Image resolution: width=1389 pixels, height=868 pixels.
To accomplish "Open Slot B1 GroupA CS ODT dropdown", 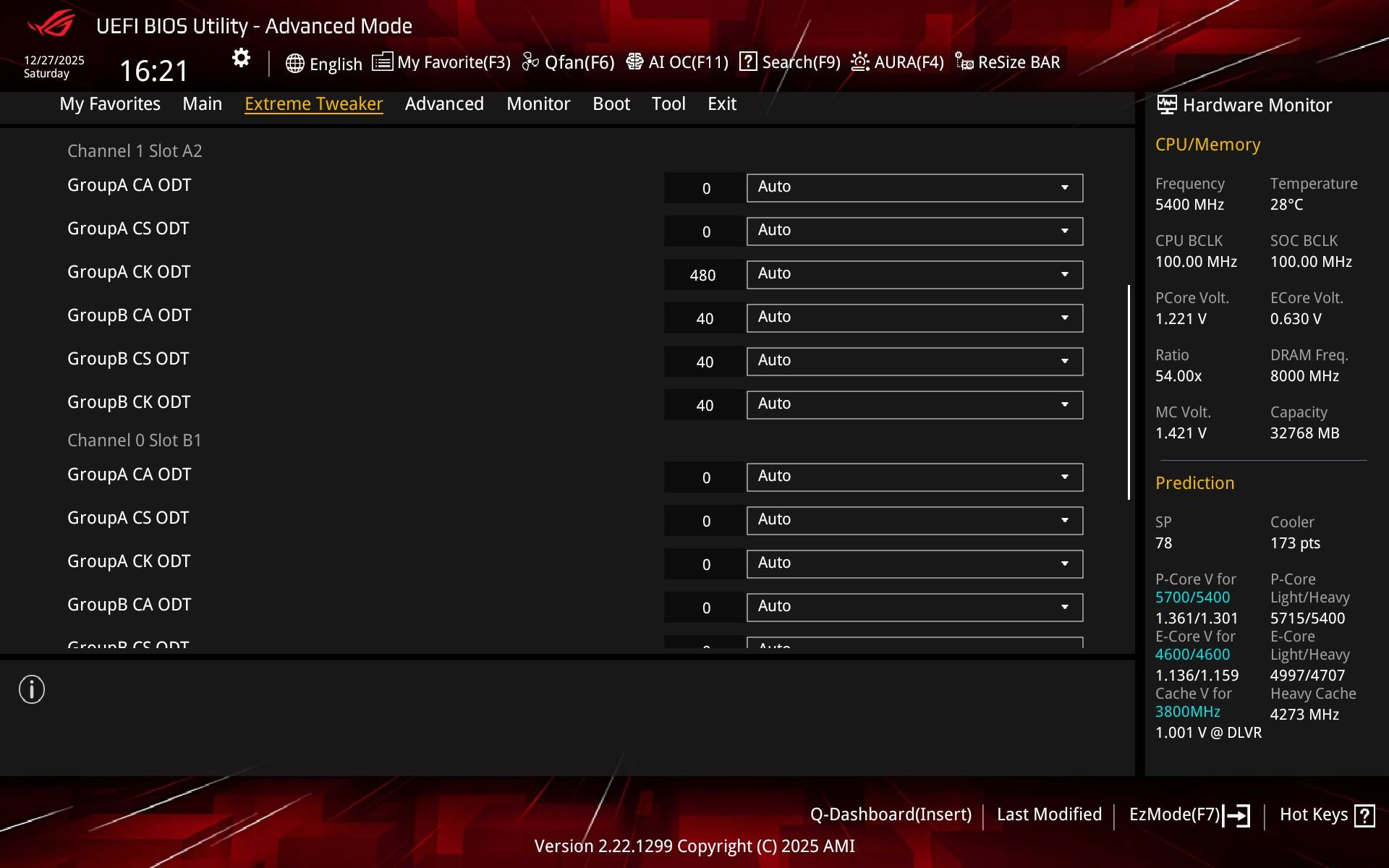I will pyautogui.click(x=914, y=521).
